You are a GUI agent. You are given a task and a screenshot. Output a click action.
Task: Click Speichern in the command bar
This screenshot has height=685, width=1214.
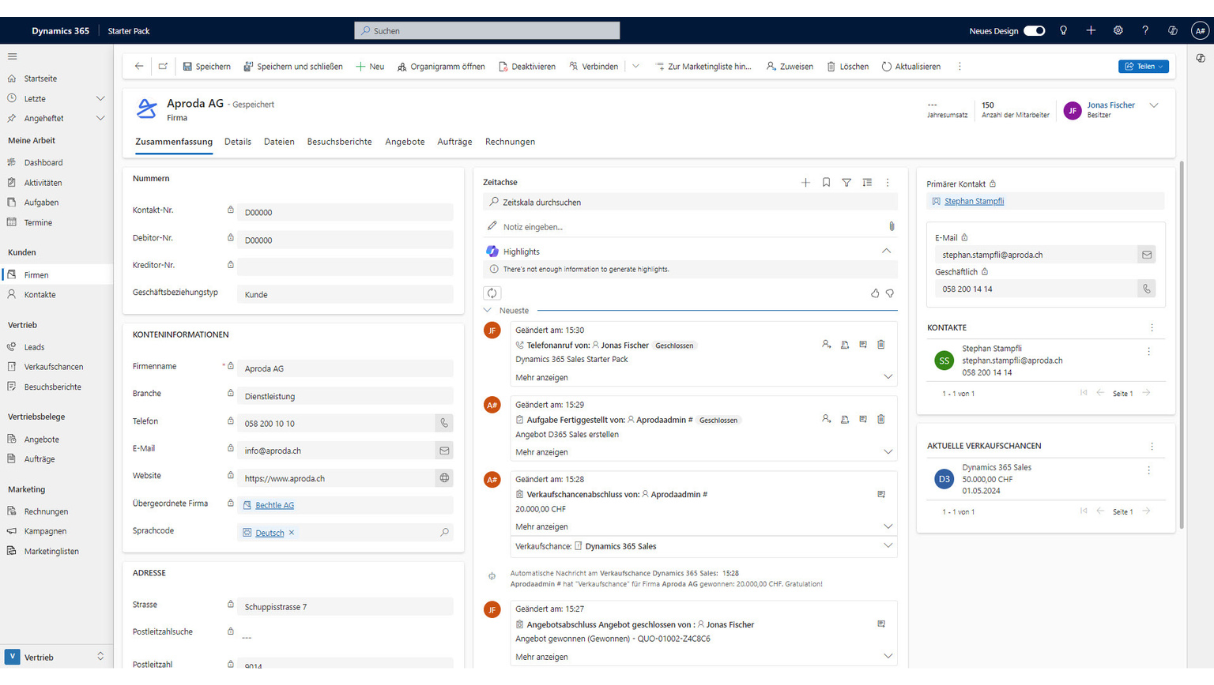point(207,66)
